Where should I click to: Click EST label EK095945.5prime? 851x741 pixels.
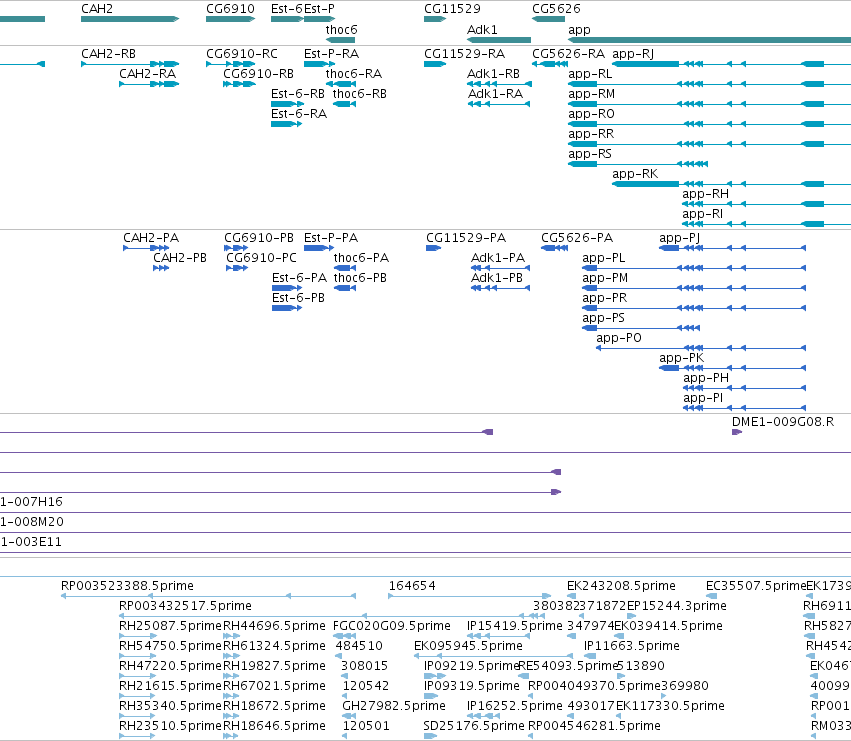tap(468, 646)
